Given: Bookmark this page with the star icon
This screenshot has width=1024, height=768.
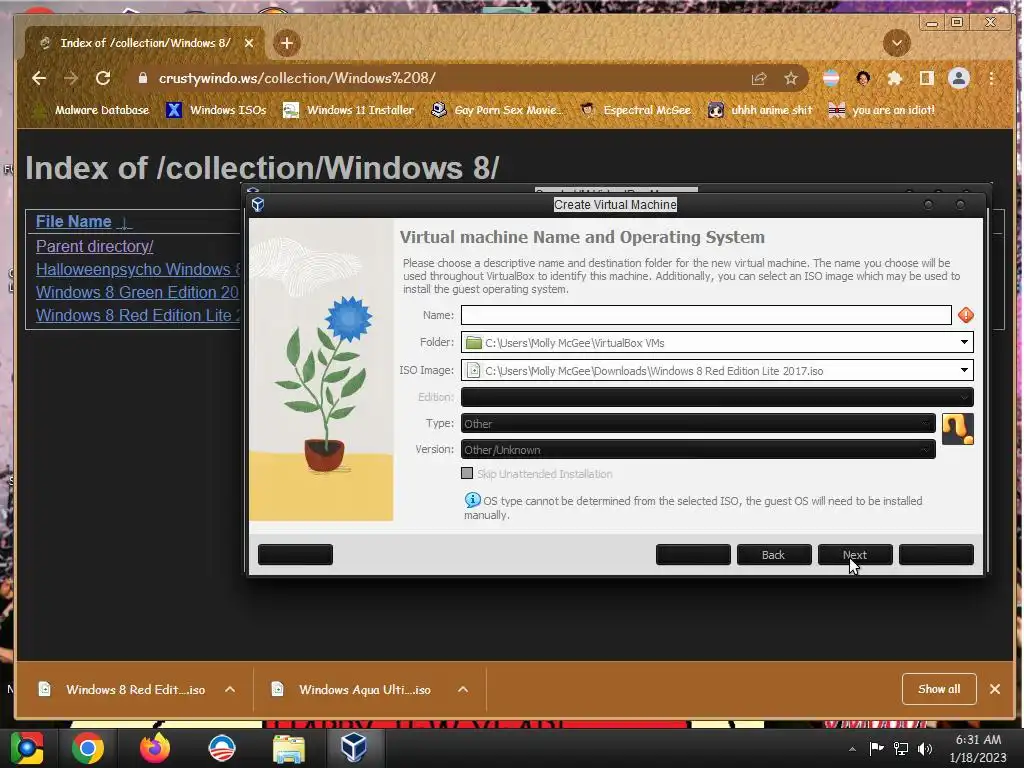Looking at the screenshot, I should click(791, 78).
